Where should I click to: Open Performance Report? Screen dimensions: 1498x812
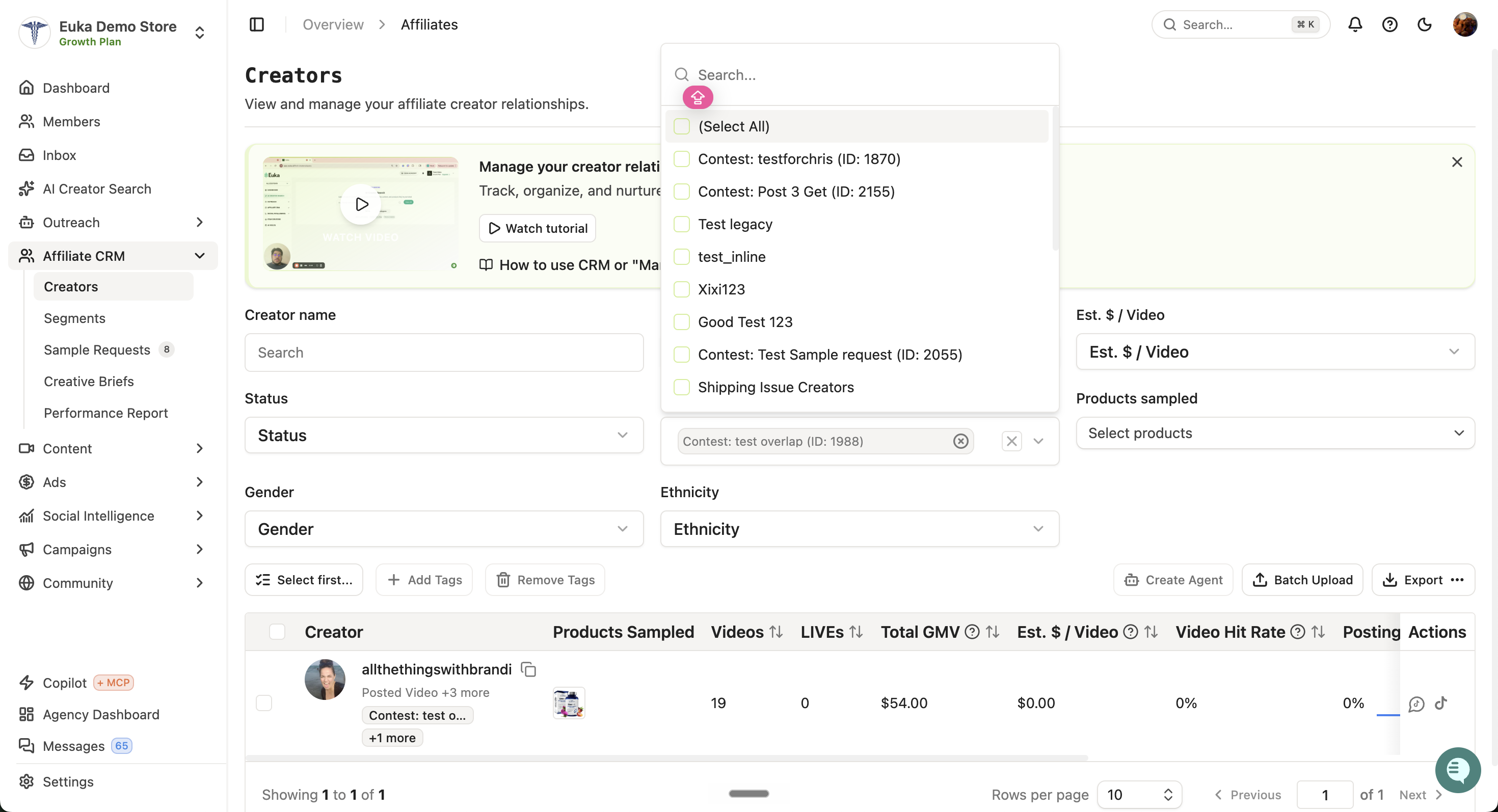point(106,413)
